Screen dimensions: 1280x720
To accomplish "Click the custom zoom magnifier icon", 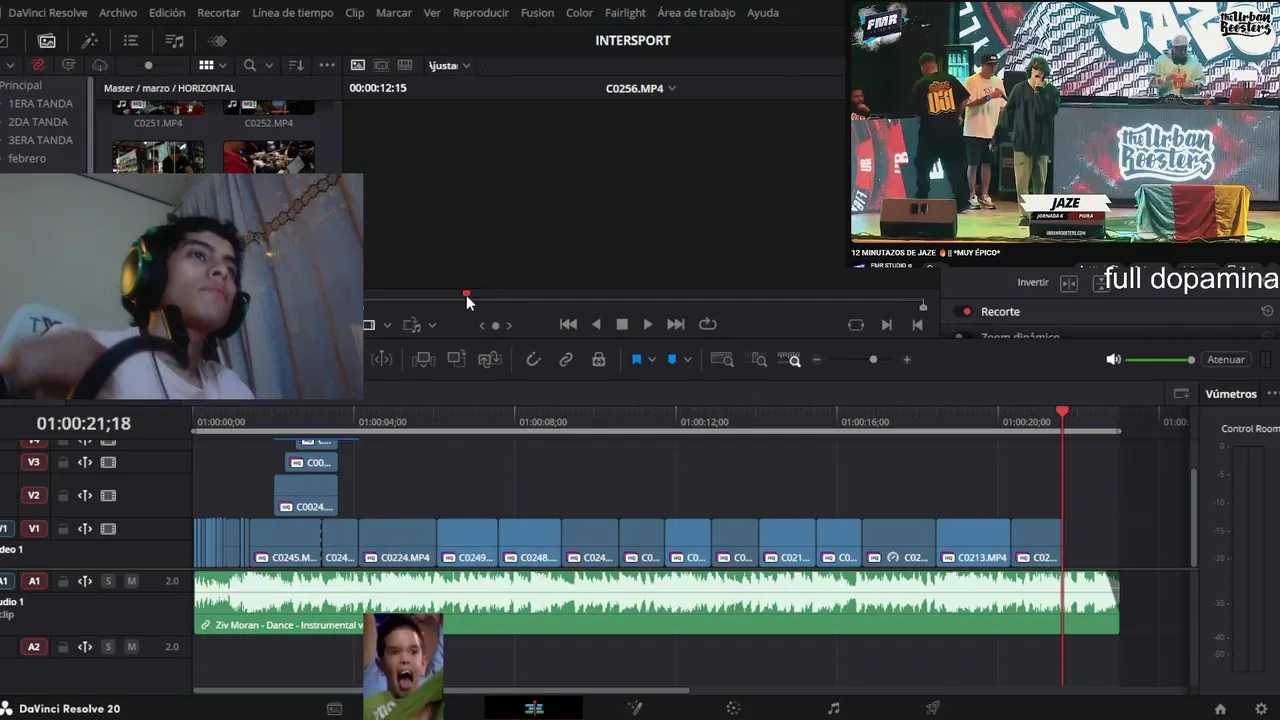I will (x=789, y=360).
